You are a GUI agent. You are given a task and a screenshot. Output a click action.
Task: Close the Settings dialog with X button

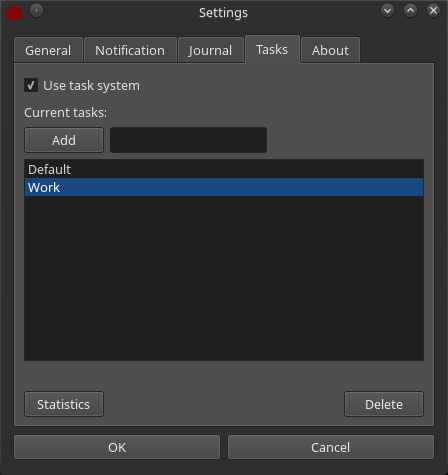click(x=433, y=11)
